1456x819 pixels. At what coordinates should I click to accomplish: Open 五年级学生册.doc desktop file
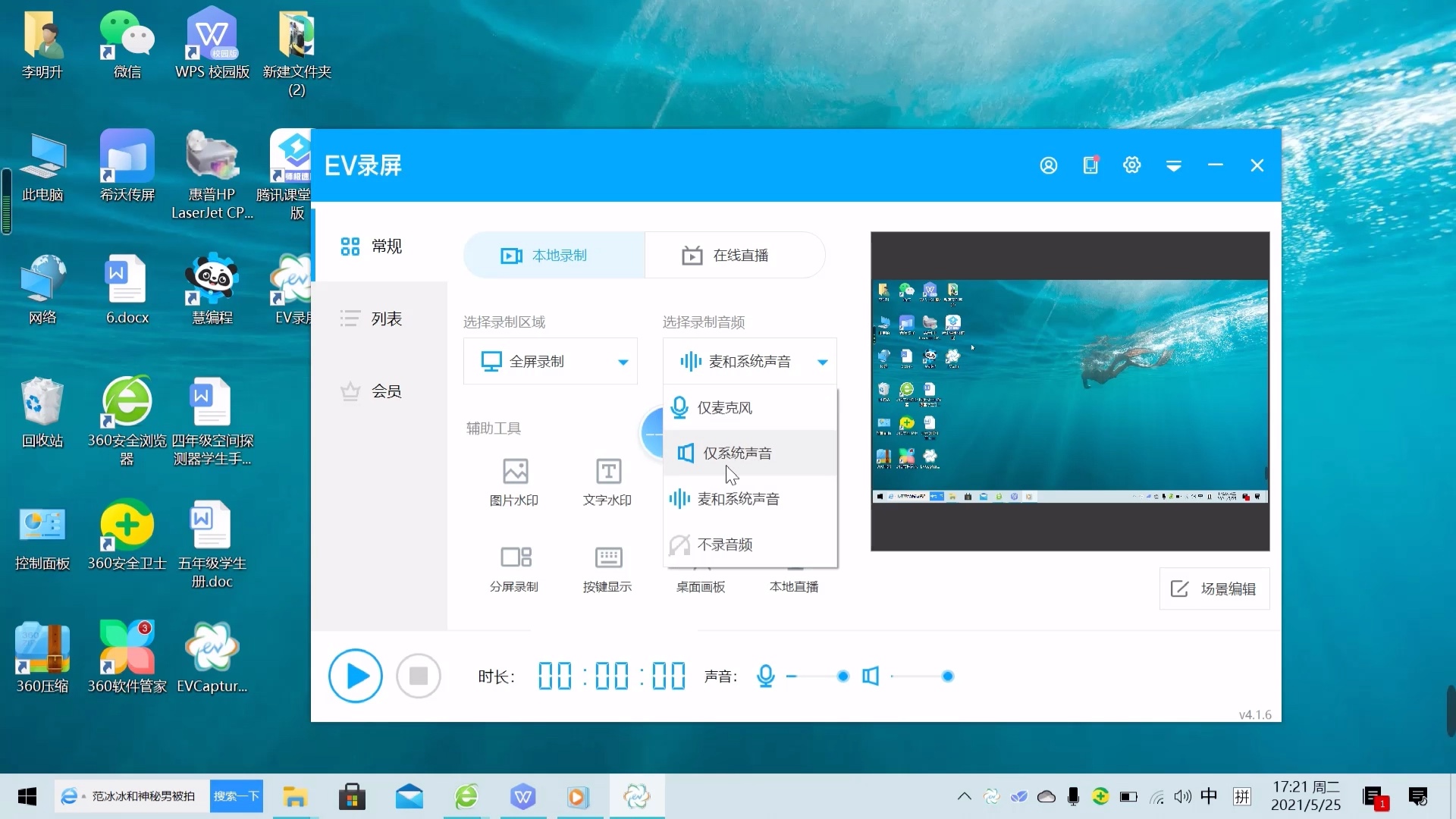212,544
